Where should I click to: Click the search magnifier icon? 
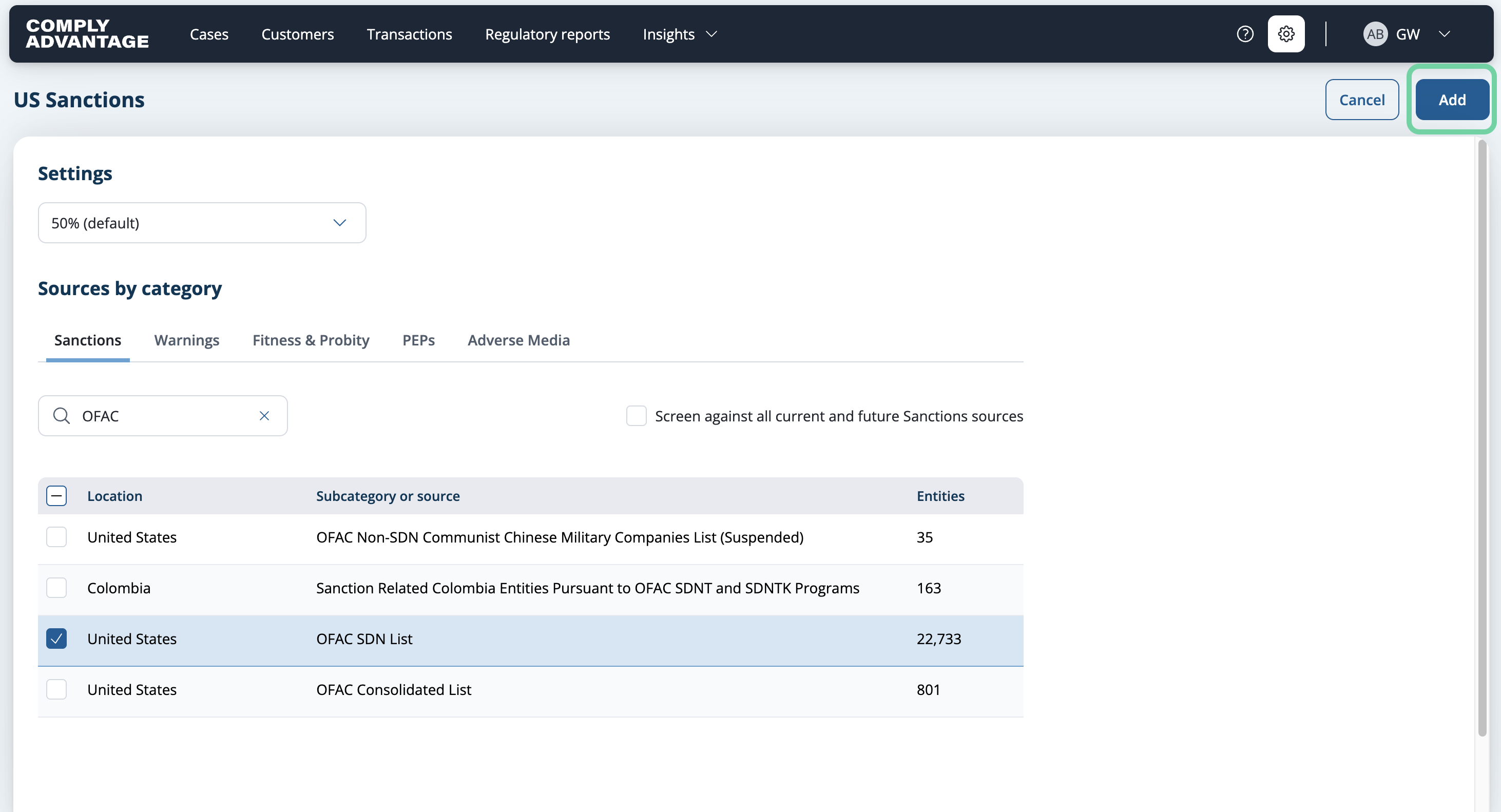click(61, 416)
